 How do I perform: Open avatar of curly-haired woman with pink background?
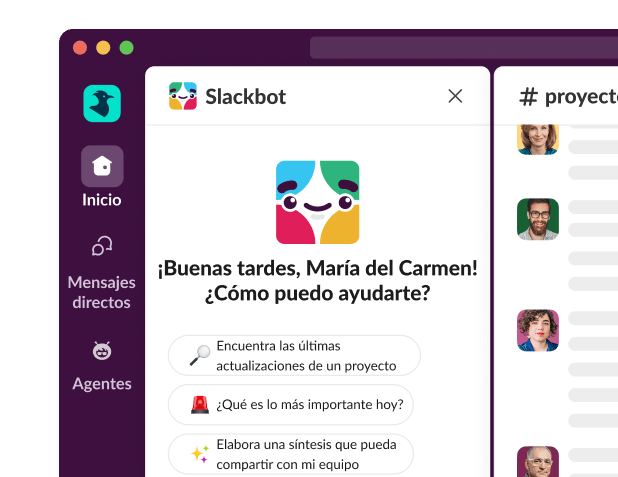pos(538,330)
